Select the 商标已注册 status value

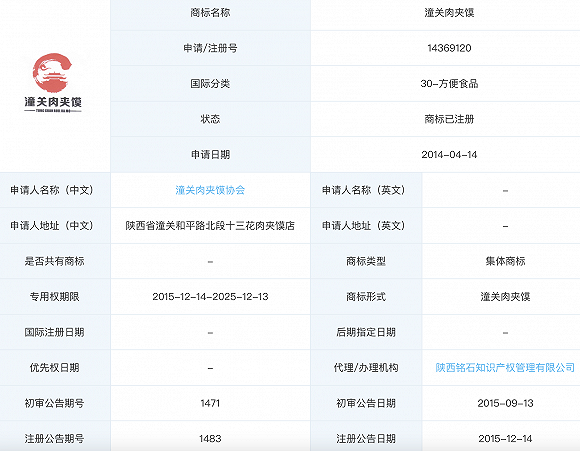[449, 119]
